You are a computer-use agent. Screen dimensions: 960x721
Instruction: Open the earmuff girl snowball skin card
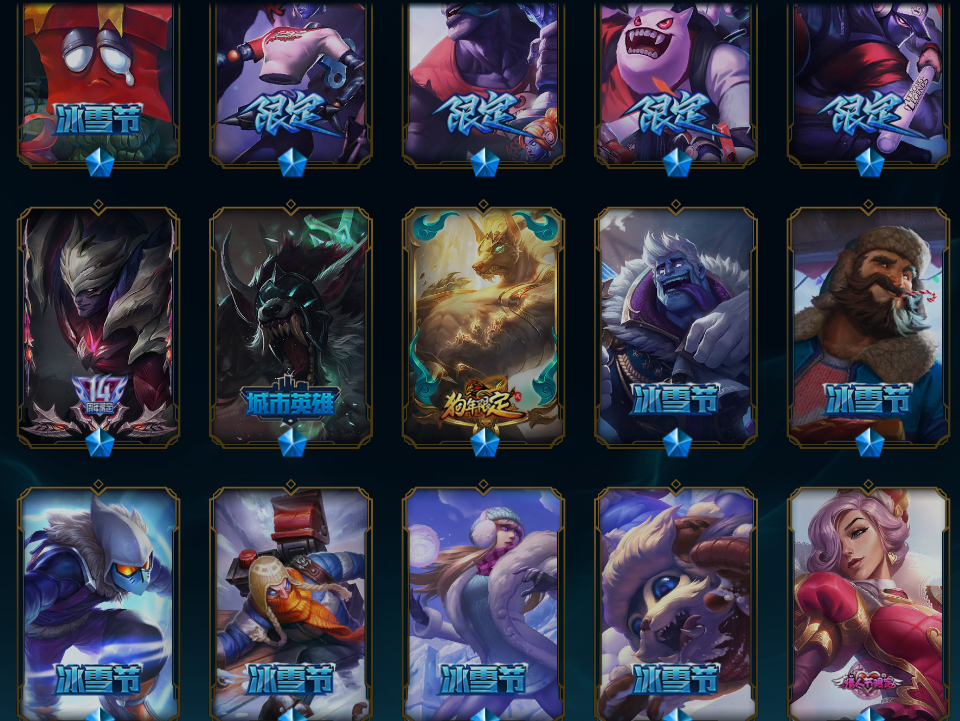pyautogui.click(x=483, y=604)
